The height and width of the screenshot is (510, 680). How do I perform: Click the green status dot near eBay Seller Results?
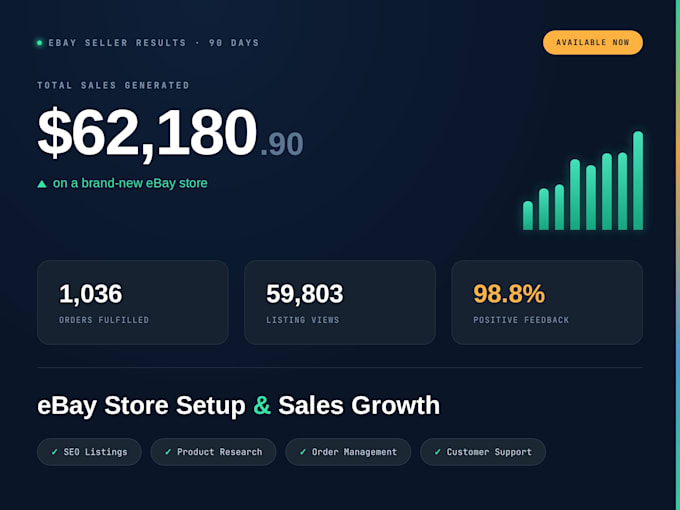click(x=39, y=43)
